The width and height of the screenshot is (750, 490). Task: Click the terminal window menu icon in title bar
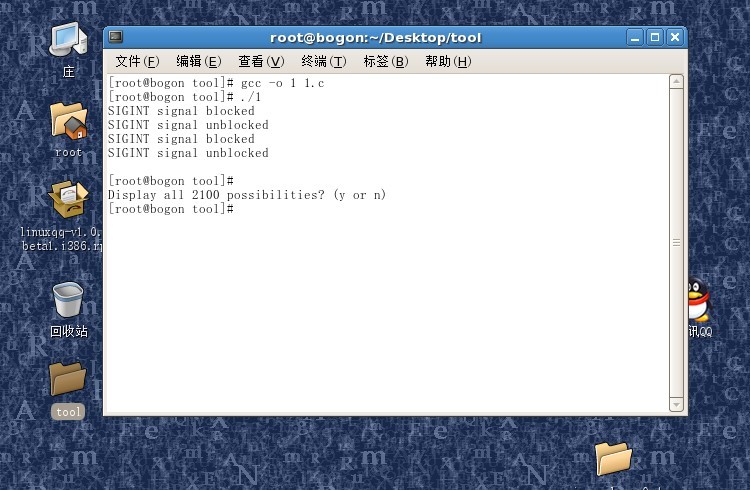coord(116,37)
